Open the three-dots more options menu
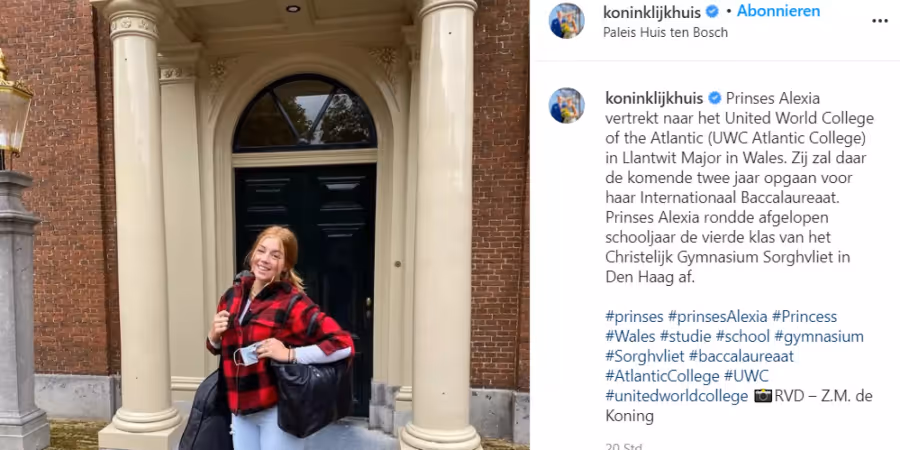900x450 pixels. coord(879,21)
